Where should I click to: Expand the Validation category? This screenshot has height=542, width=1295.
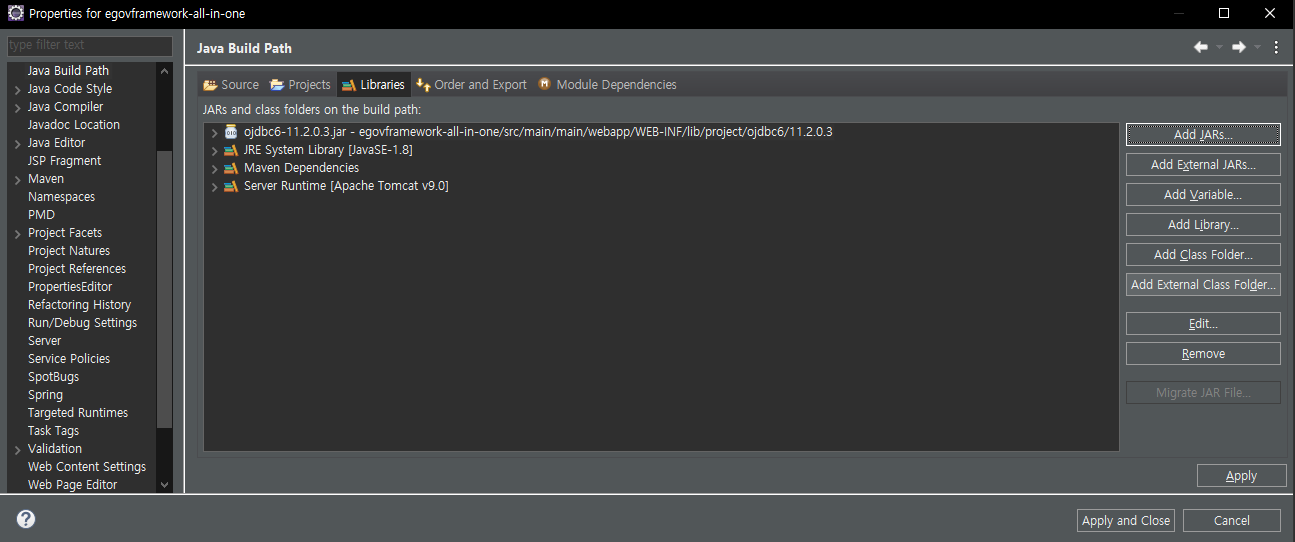(x=18, y=449)
